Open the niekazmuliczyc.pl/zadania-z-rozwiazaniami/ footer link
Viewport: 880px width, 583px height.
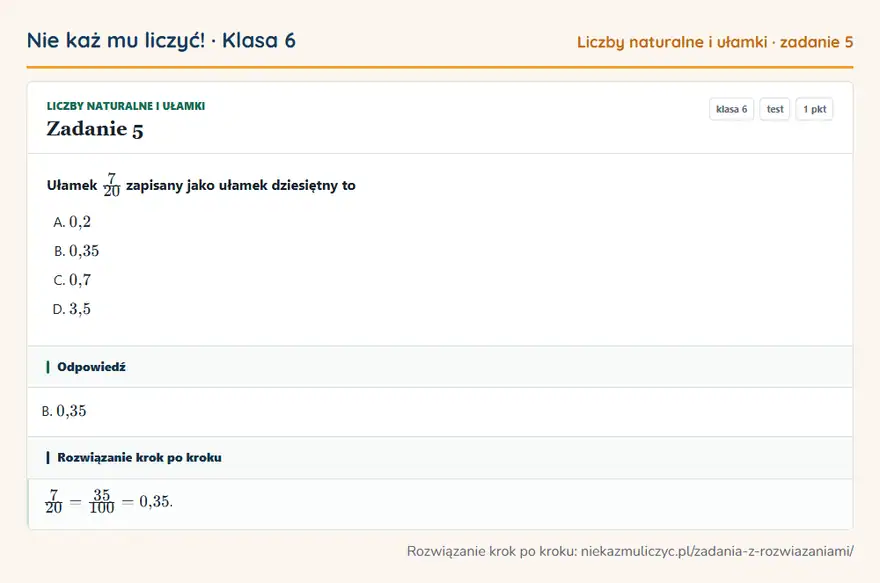(717, 551)
